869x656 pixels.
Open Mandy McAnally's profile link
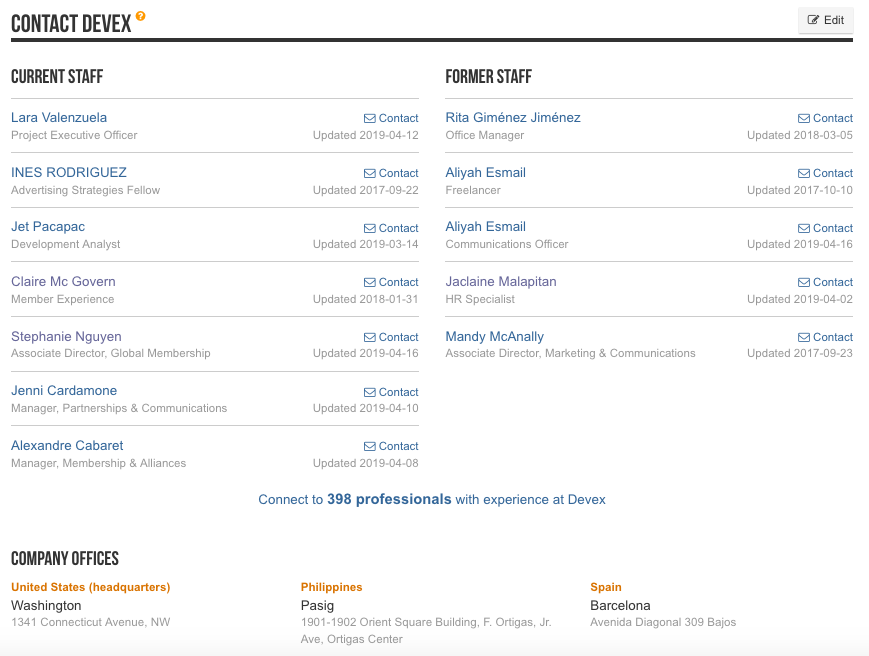[x=494, y=336]
